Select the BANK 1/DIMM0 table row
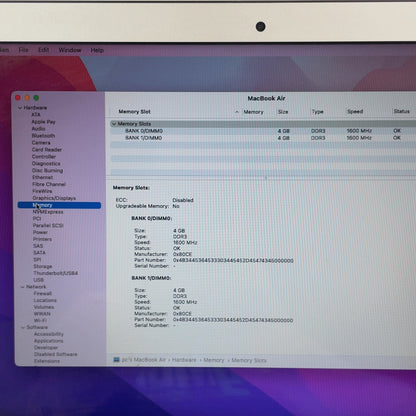The image size is (416, 416). [x=263, y=138]
